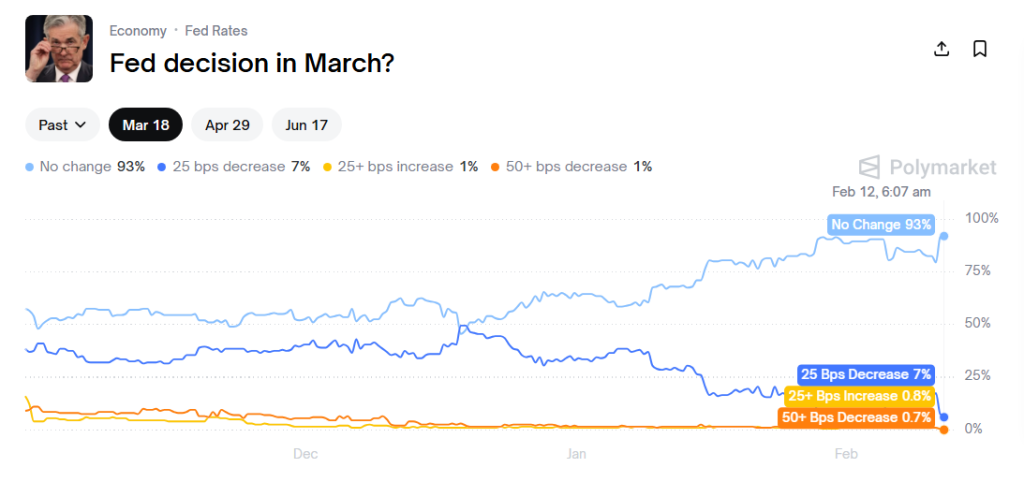Switch to the Jun 17 tab

(x=306, y=125)
